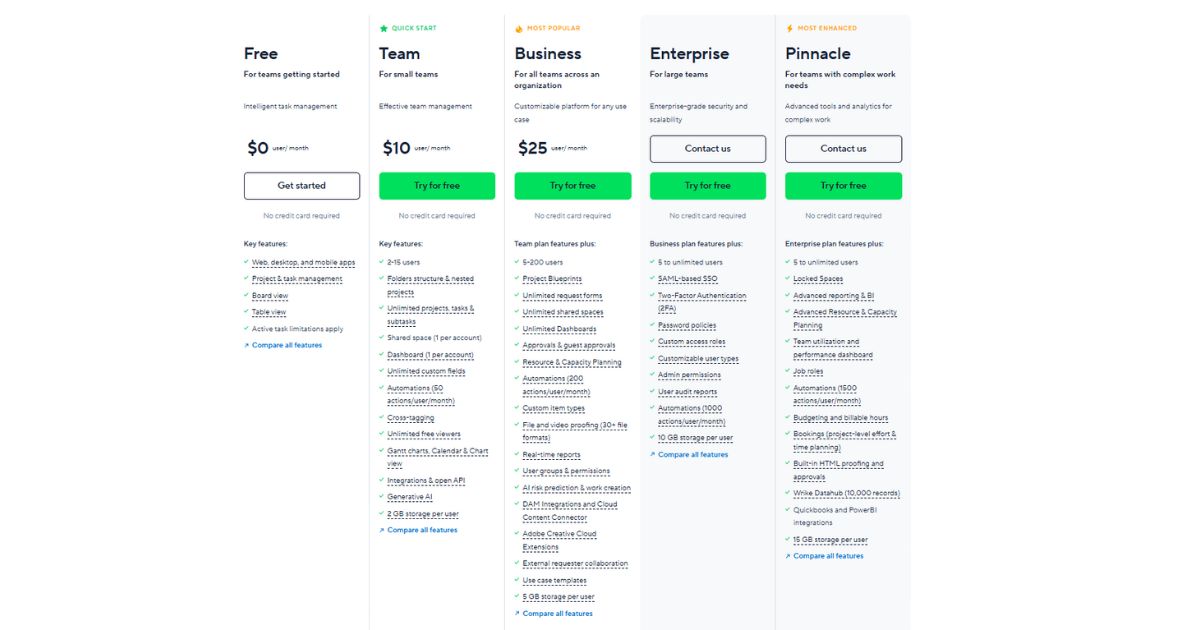
Task: Open Compare all features link under Enterprise
Action: (x=693, y=455)
